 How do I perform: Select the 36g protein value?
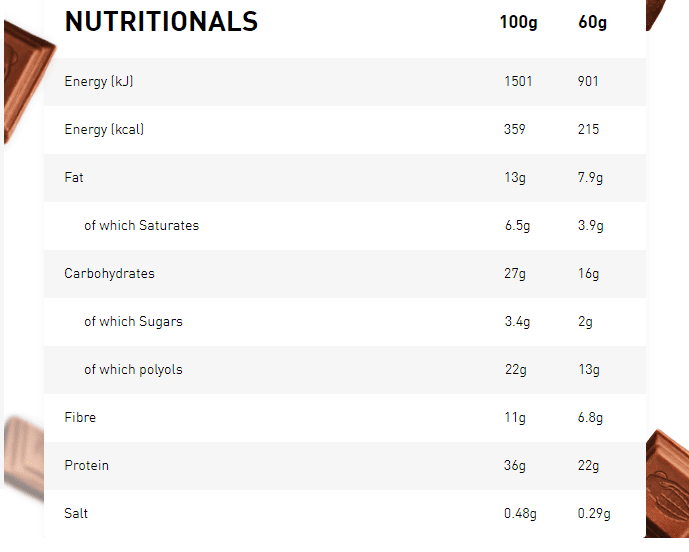point(515,466)
